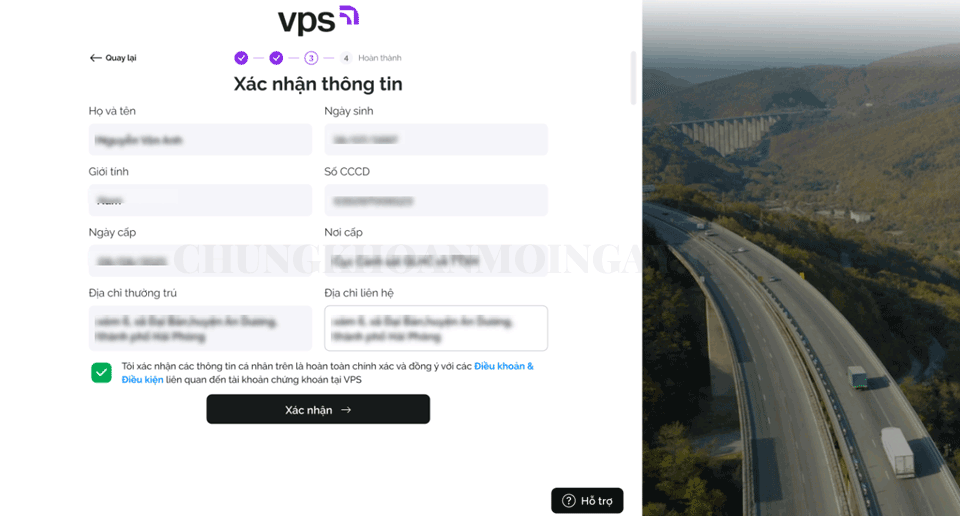The width and height of the screenshot is (960, 516).
Task: Click the Địa chỉ liên hệ input field
Action: coord(436,329)
